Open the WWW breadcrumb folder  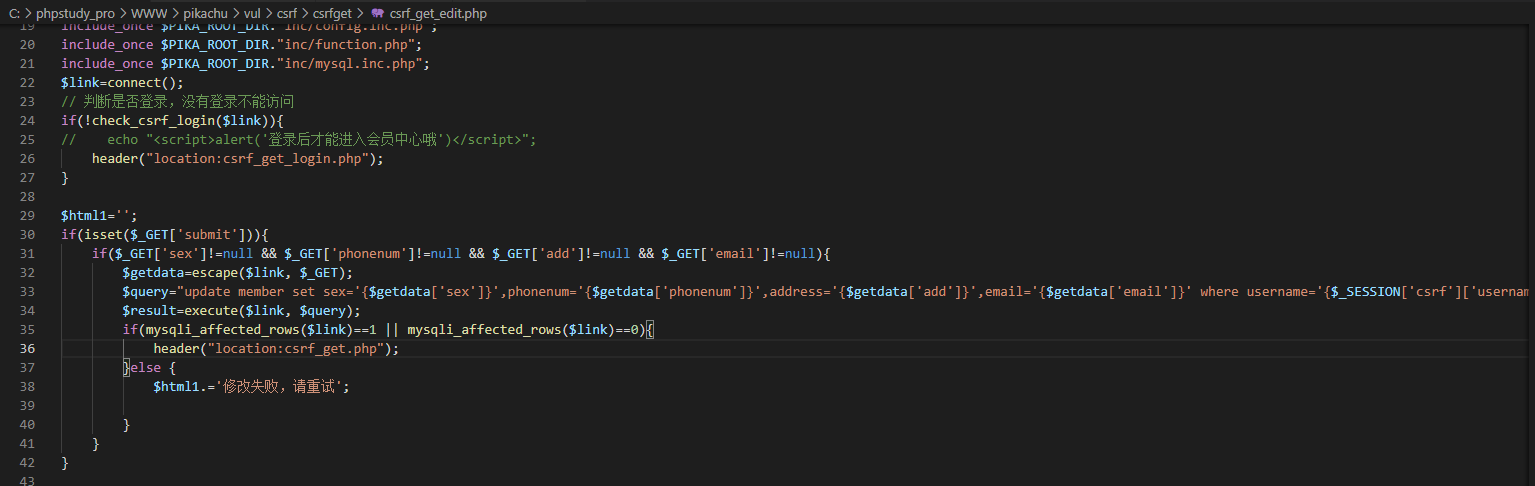[151, 14]
